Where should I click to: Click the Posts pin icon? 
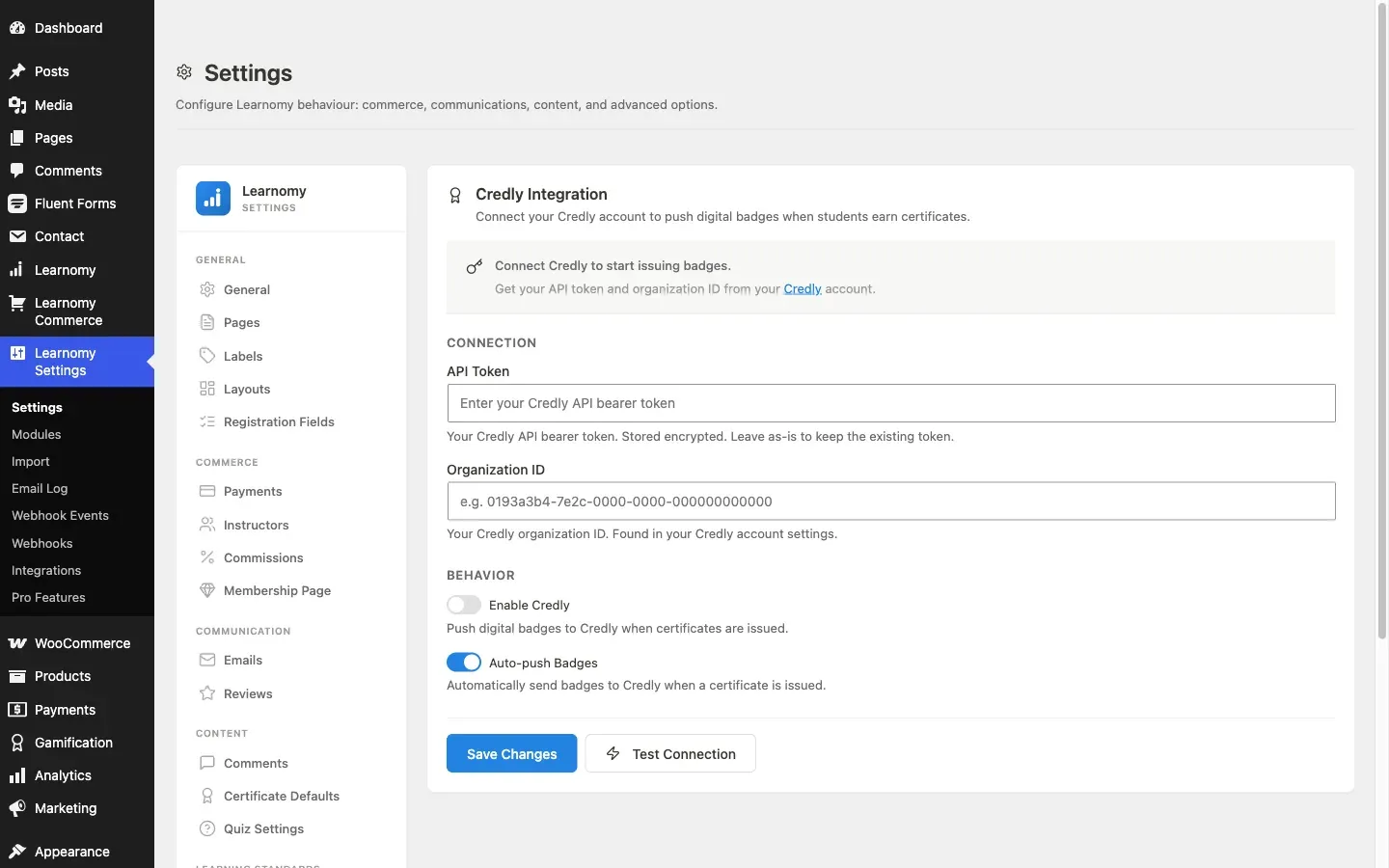[x=17, y=71]
